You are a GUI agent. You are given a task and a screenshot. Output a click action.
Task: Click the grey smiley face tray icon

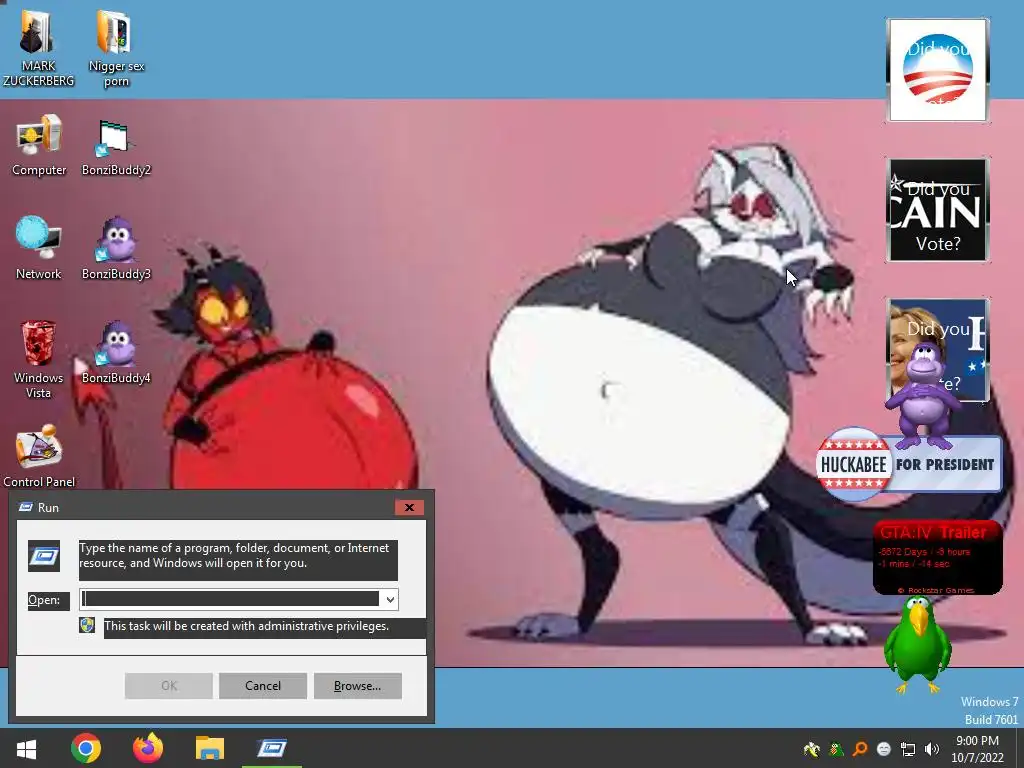(x=884, y=749)
